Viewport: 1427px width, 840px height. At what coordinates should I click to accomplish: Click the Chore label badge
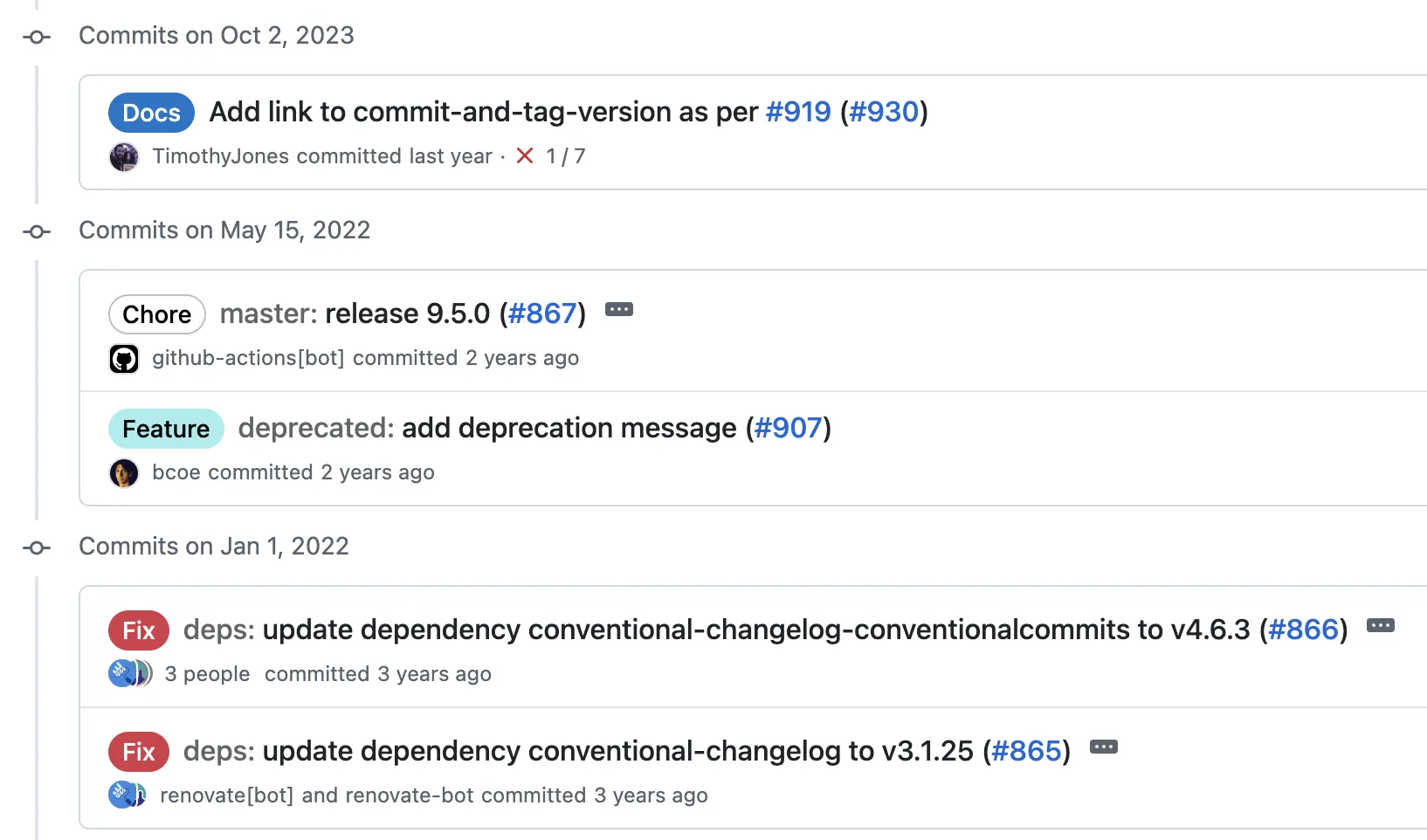157,315
